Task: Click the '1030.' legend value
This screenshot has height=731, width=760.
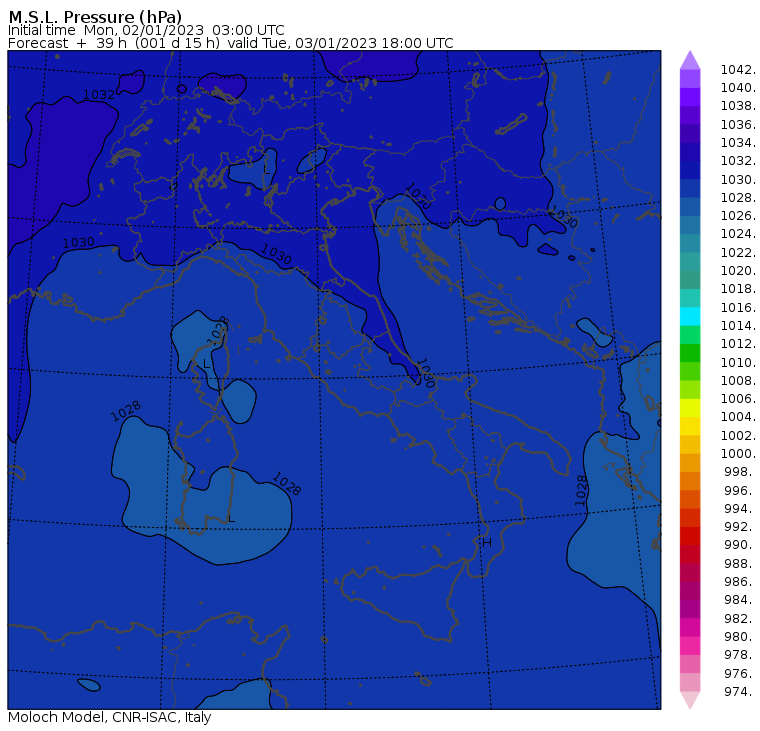Action: tap(738, 179)
